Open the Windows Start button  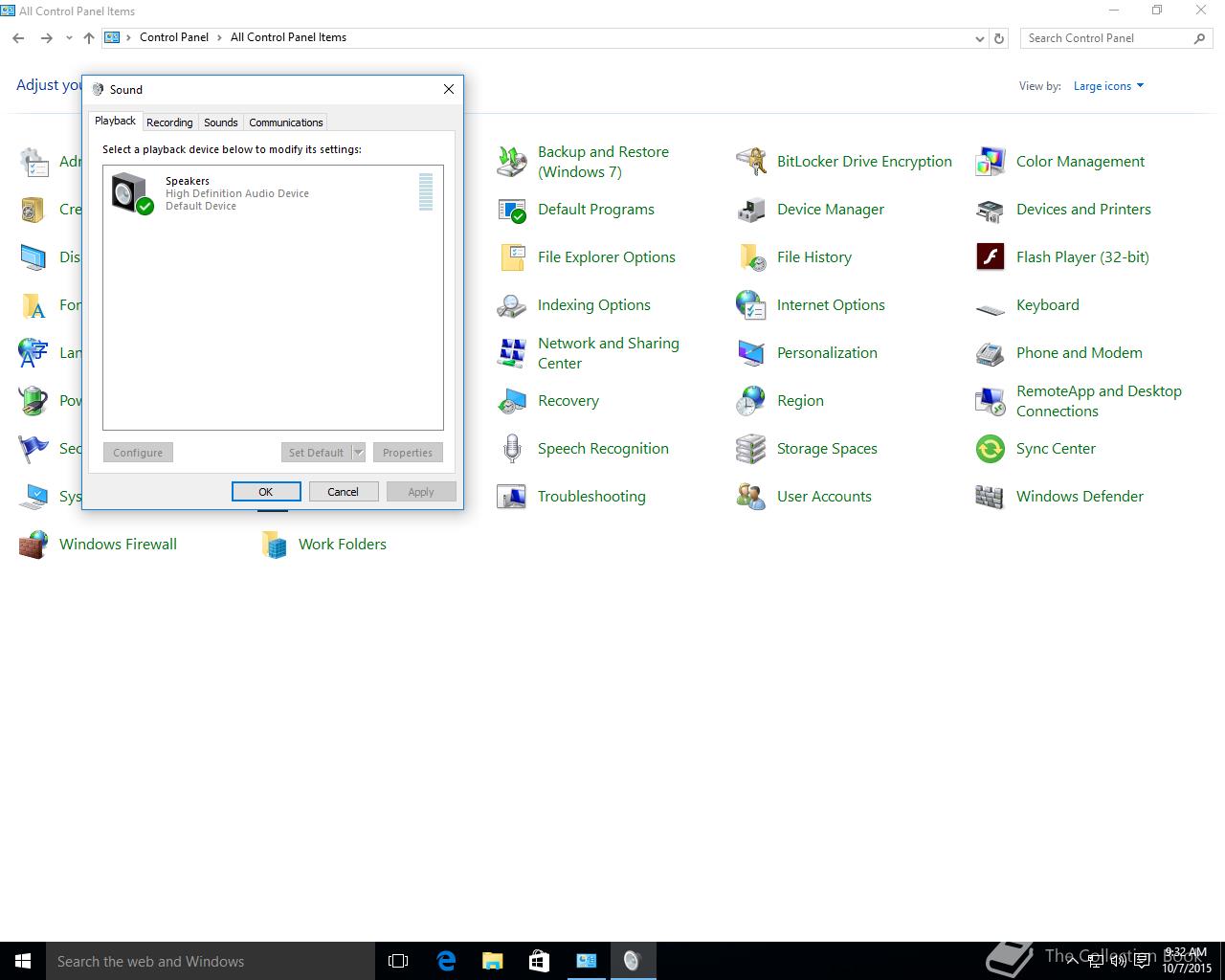pos(23,961)
